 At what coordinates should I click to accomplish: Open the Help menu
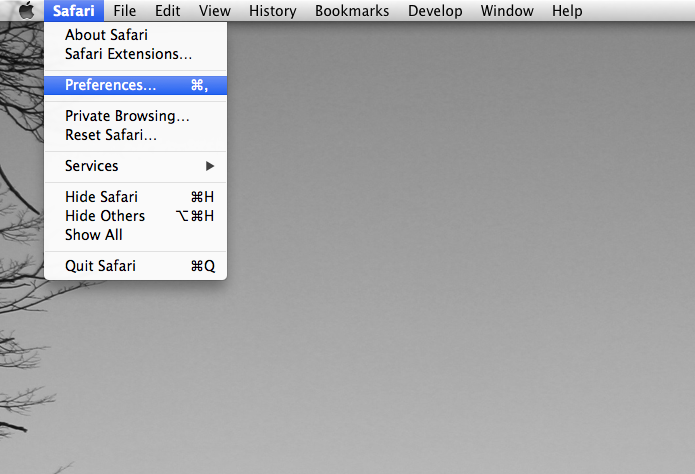[567, 10]
